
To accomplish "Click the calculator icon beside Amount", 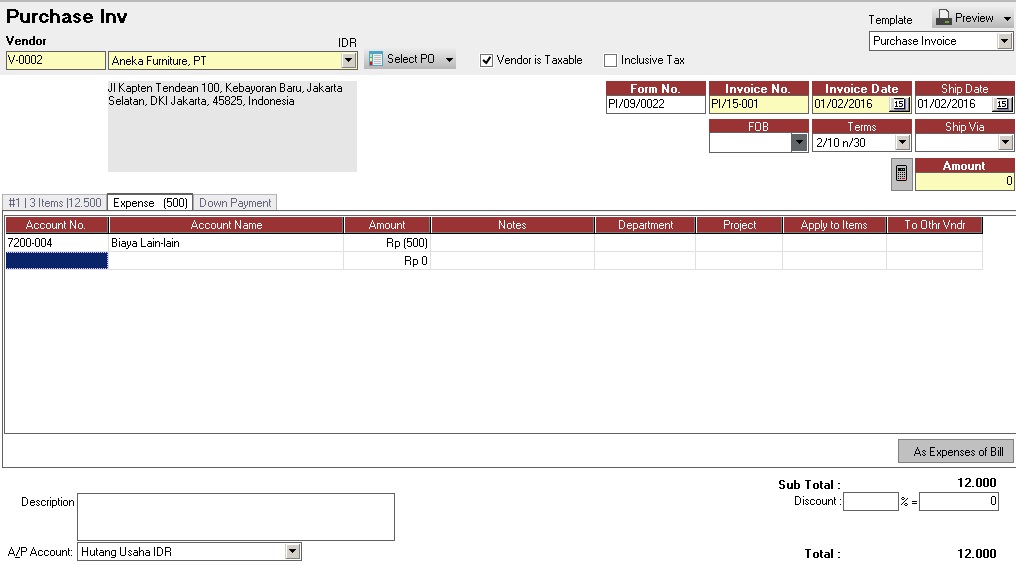I will click(901, 174).
